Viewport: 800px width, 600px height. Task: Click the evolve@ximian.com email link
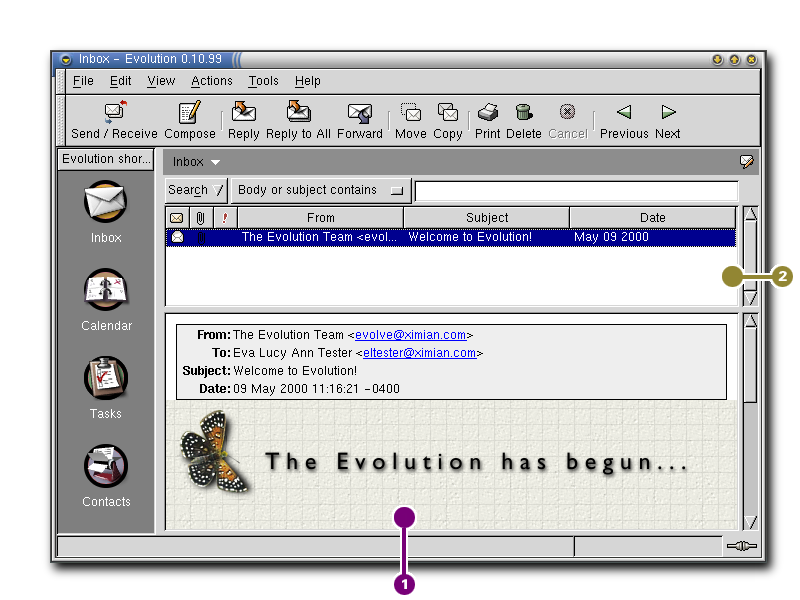coord(410,335)
